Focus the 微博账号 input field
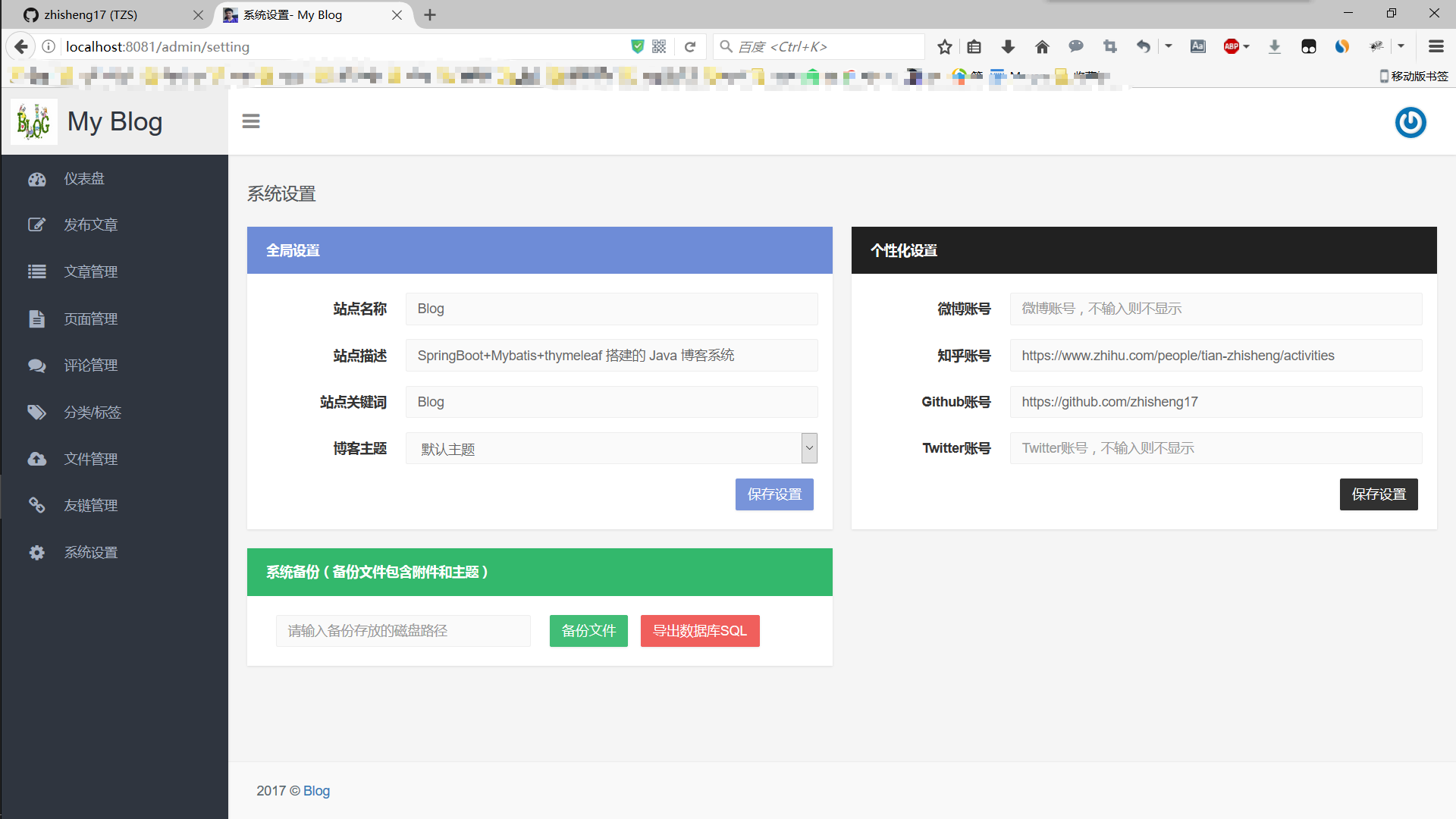Image resolution: width=1456 pixels, height=819 pixels. tap(1215, 309)
